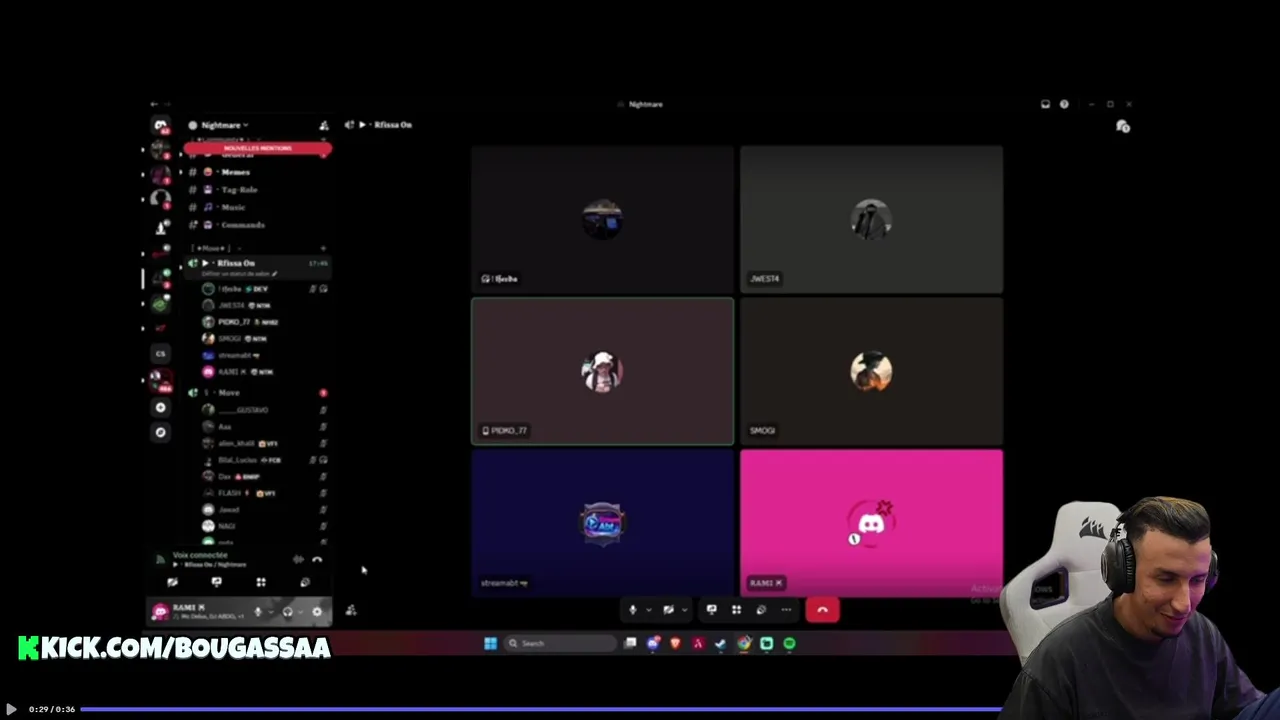Screen dimensions: 1280x720
Task: Open user settings gear icon
Action: tap(317, 611)
